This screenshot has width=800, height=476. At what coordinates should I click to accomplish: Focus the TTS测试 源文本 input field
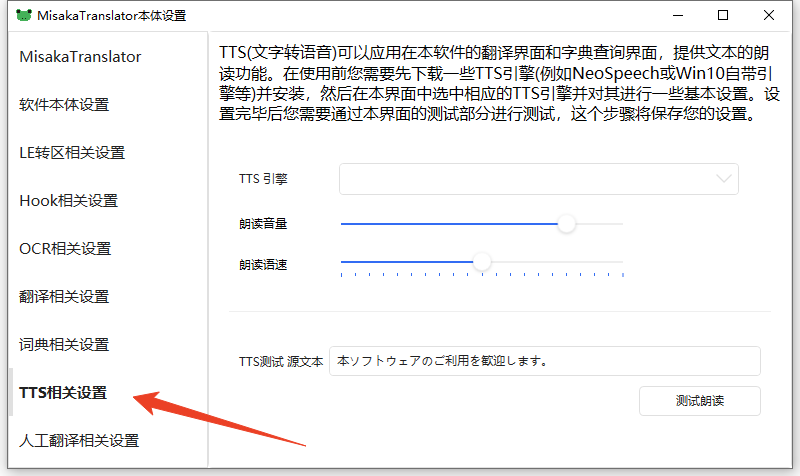[545, 361]
